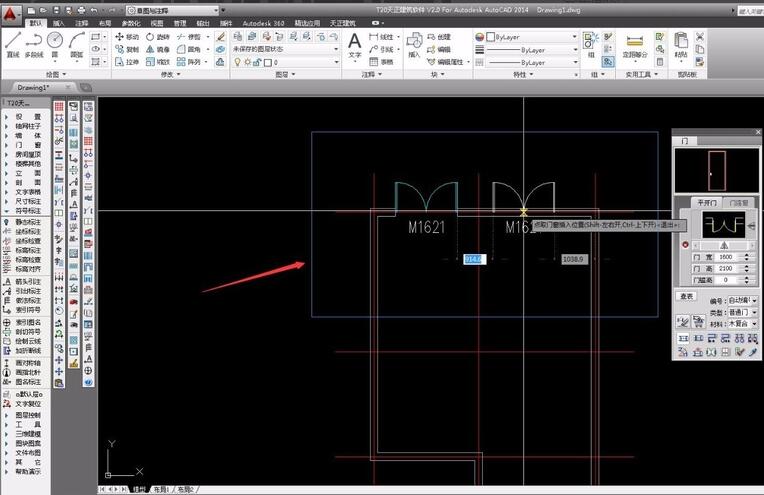Switch to the 插入 ribbon tab

click(58, 23)
